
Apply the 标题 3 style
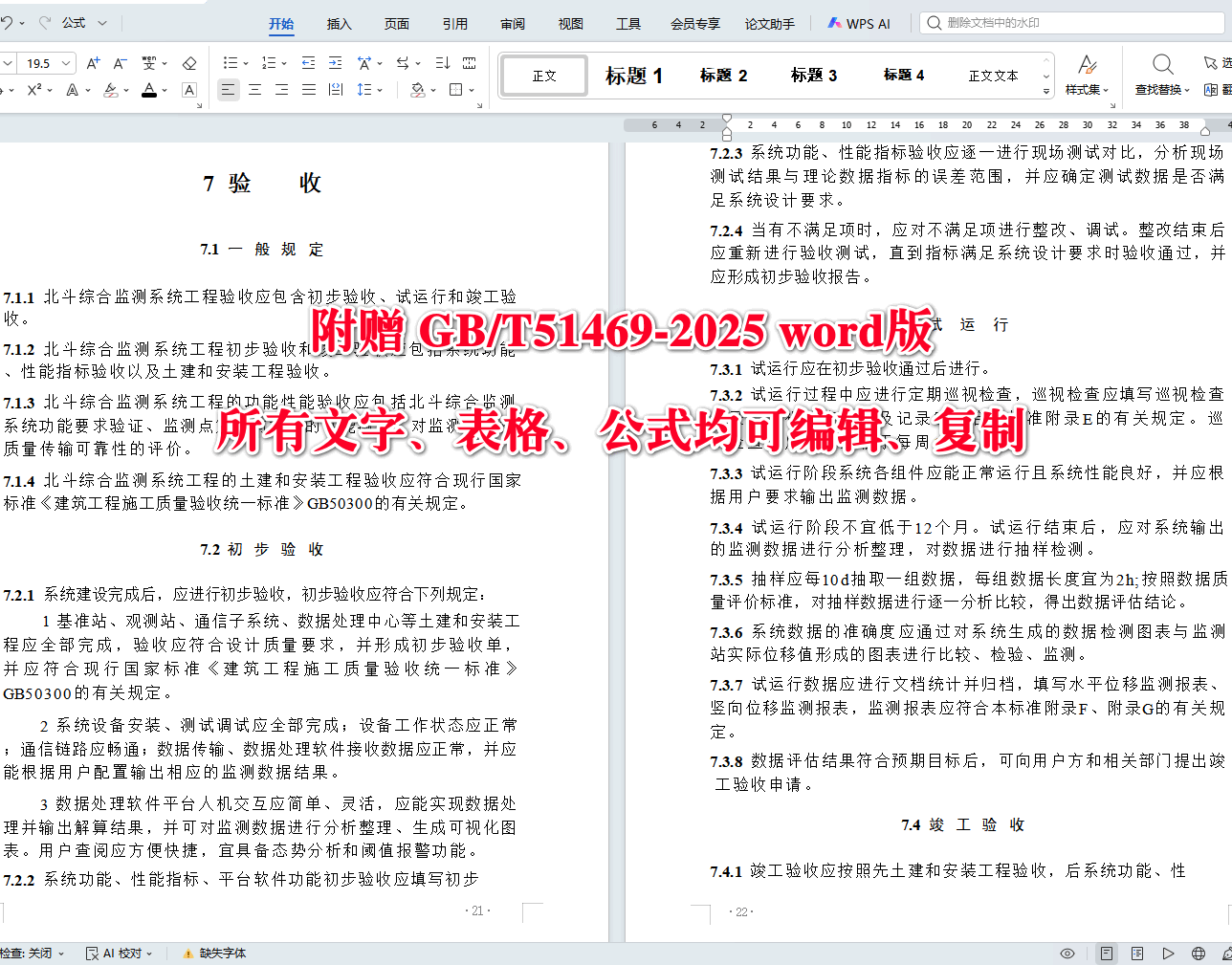(x=814, y=76)
